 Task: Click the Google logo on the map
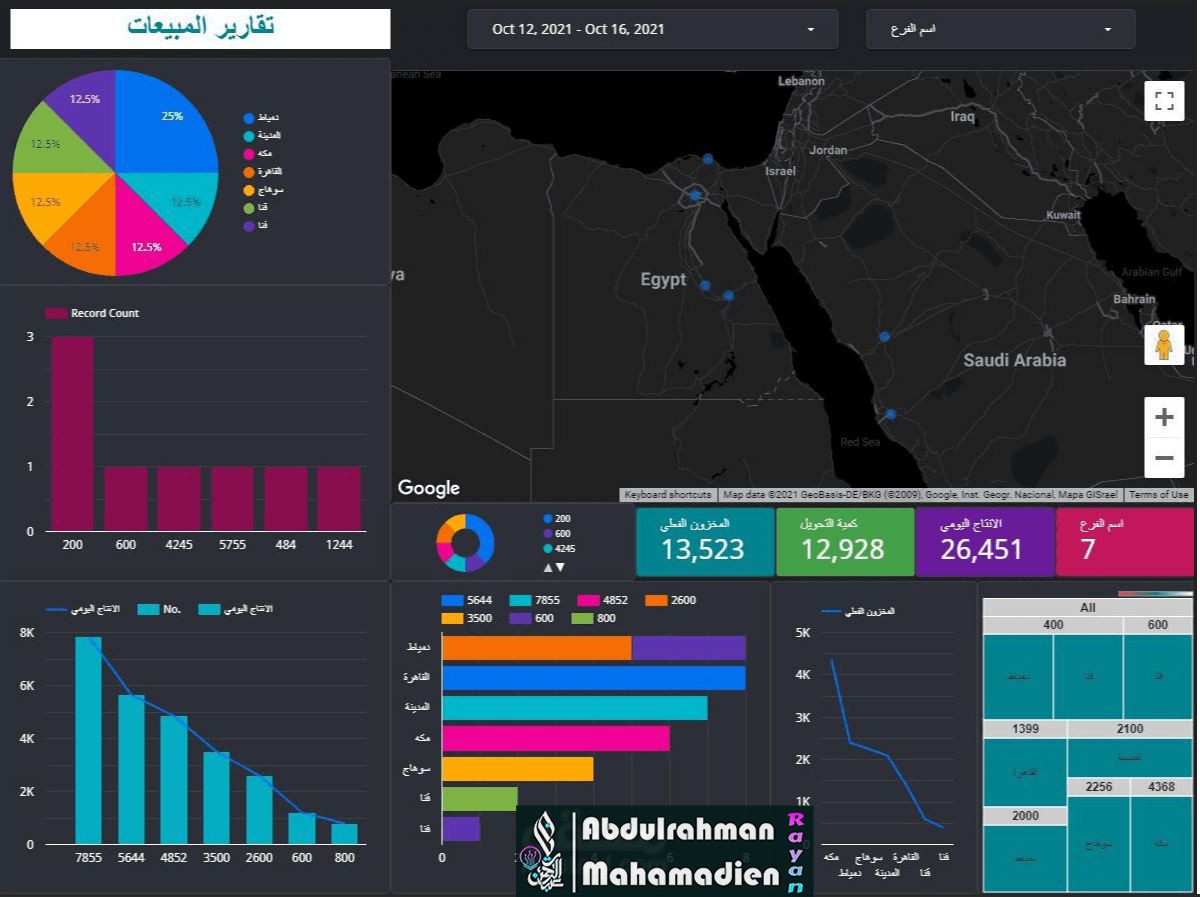(428, 488)
